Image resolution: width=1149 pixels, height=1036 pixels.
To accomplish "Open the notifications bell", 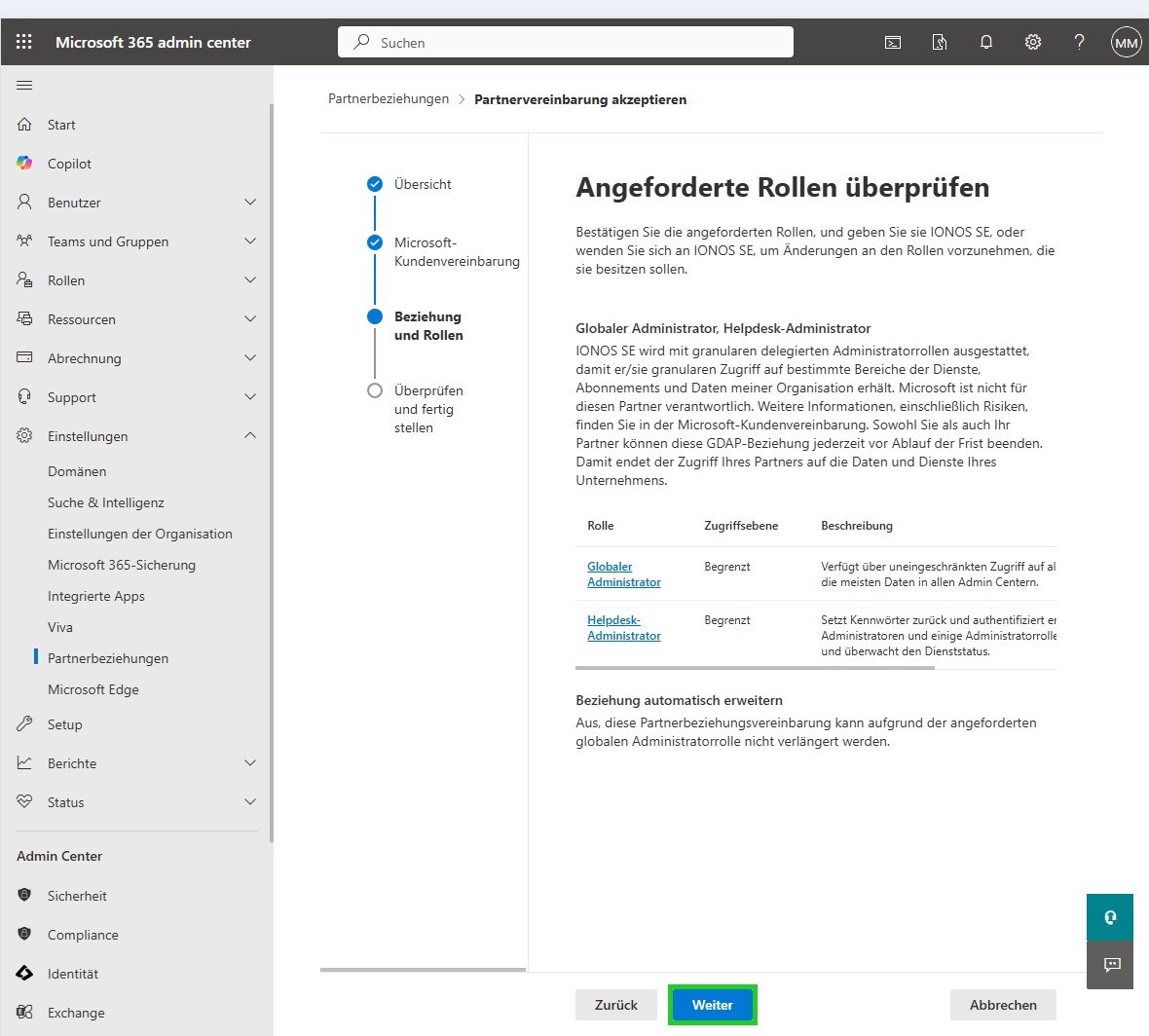I will click(x=986, y=43).
